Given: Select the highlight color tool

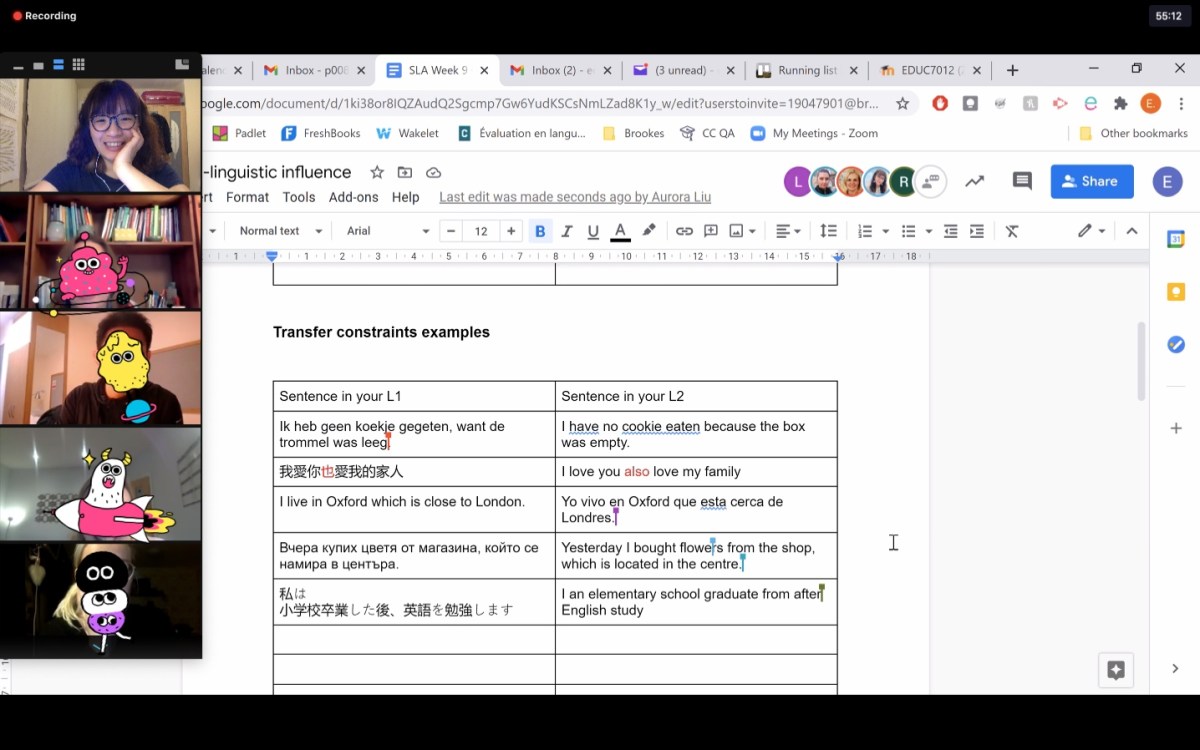Looking at the screenshot, I should (648, 230).
